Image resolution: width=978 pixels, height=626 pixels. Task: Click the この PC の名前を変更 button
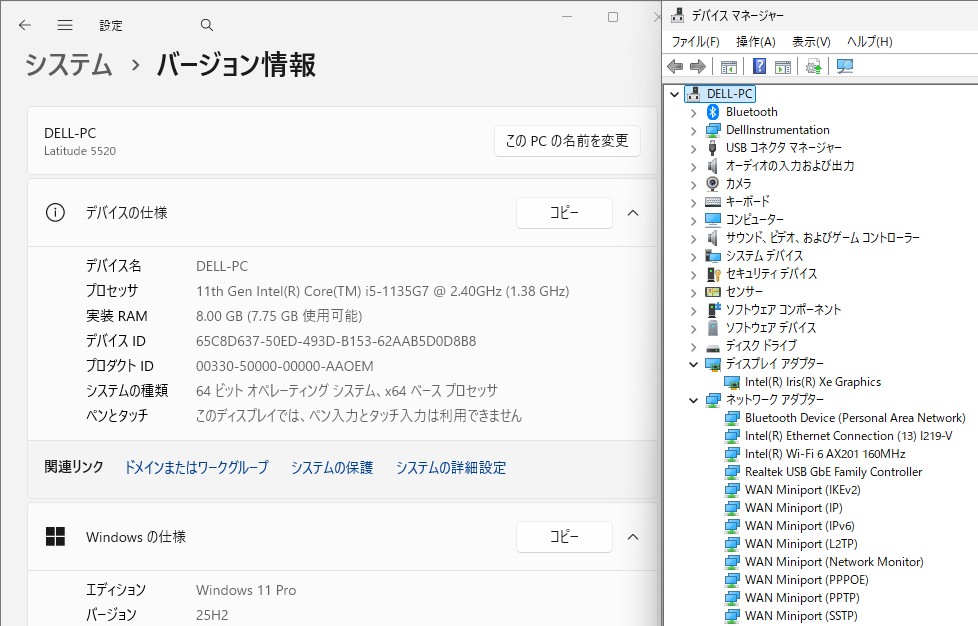[x=567, y=141]
